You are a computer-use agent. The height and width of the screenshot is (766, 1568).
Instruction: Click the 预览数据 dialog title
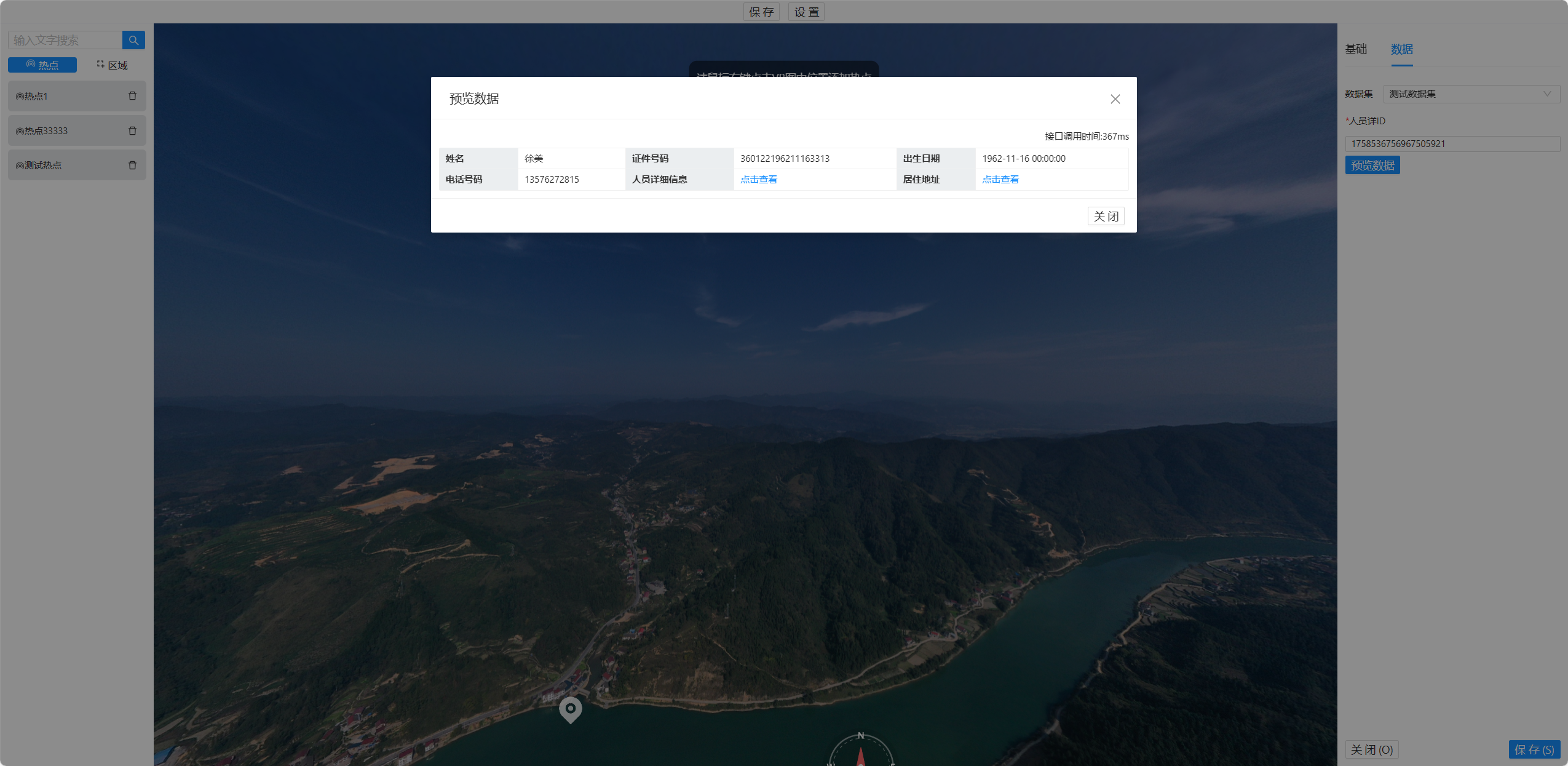point(474,99)
